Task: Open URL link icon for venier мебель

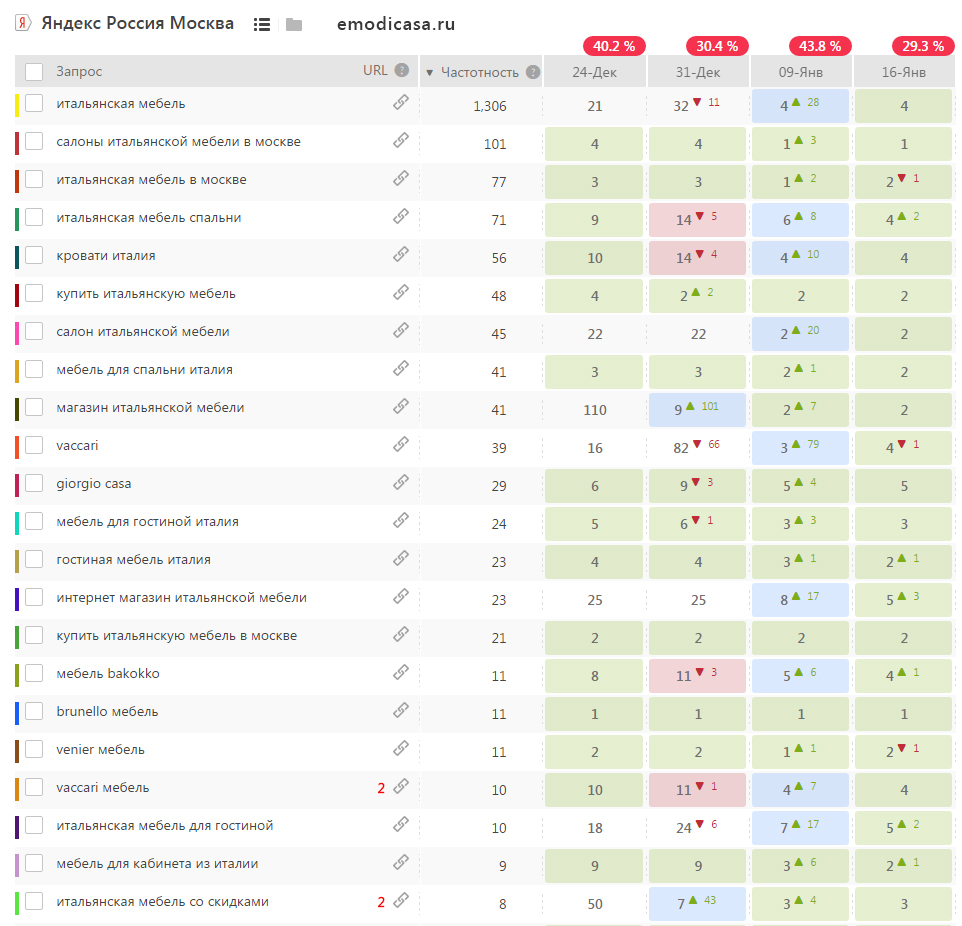Action: pyautogui.click(x=401, y=749)
